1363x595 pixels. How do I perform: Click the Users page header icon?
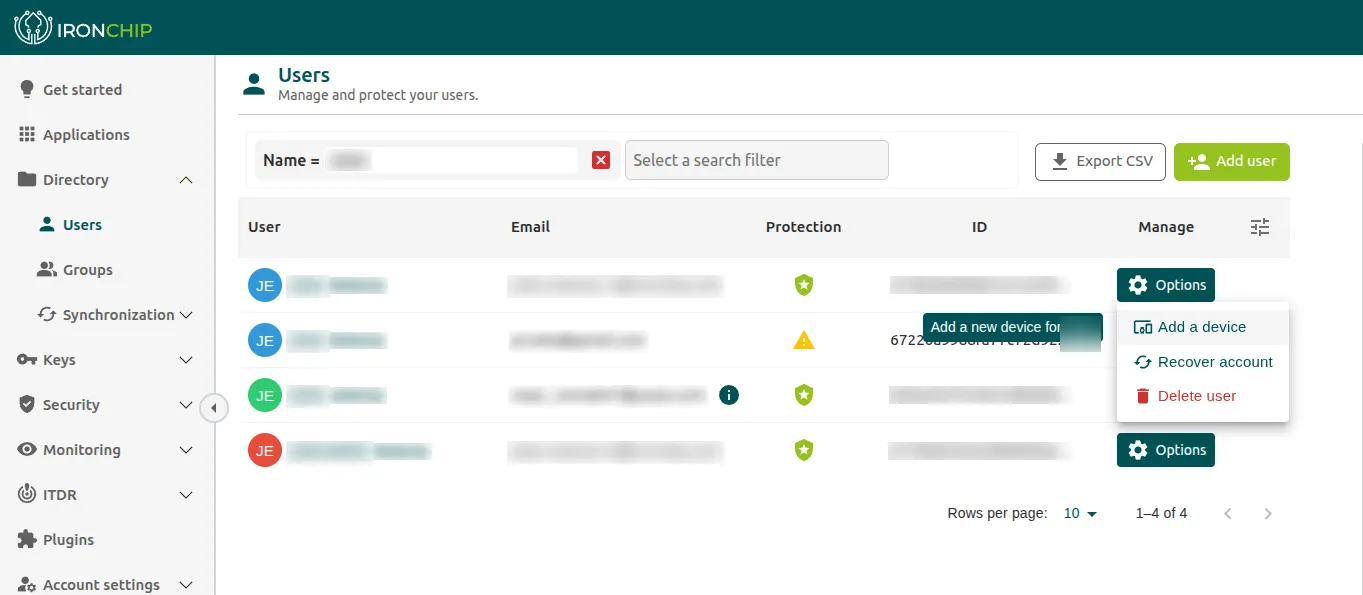click(x=255, y=84)
